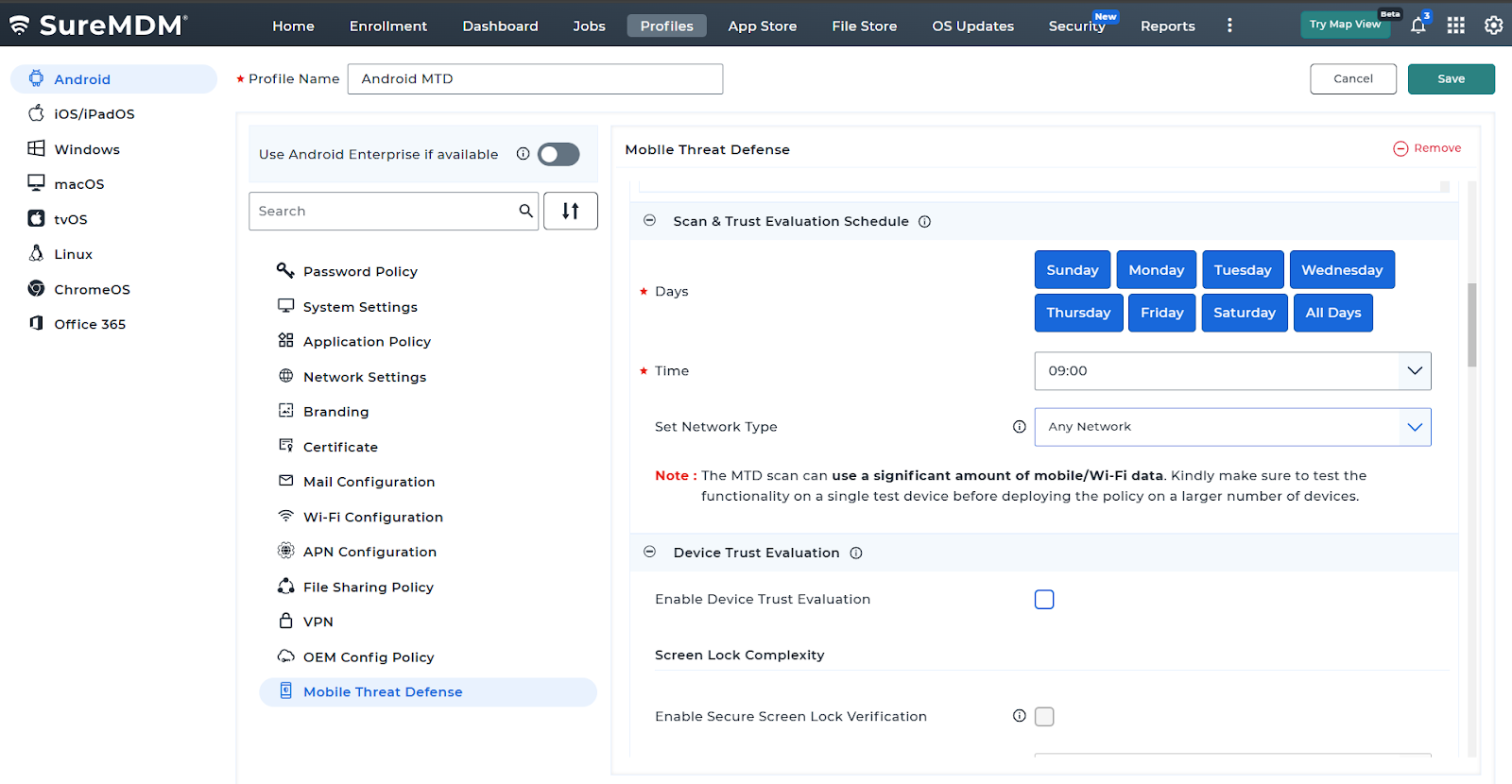Click info icon next to Set Network Type
Image resolution: width=1512 pixels, height=784 pixels.
pos(1019,427)
